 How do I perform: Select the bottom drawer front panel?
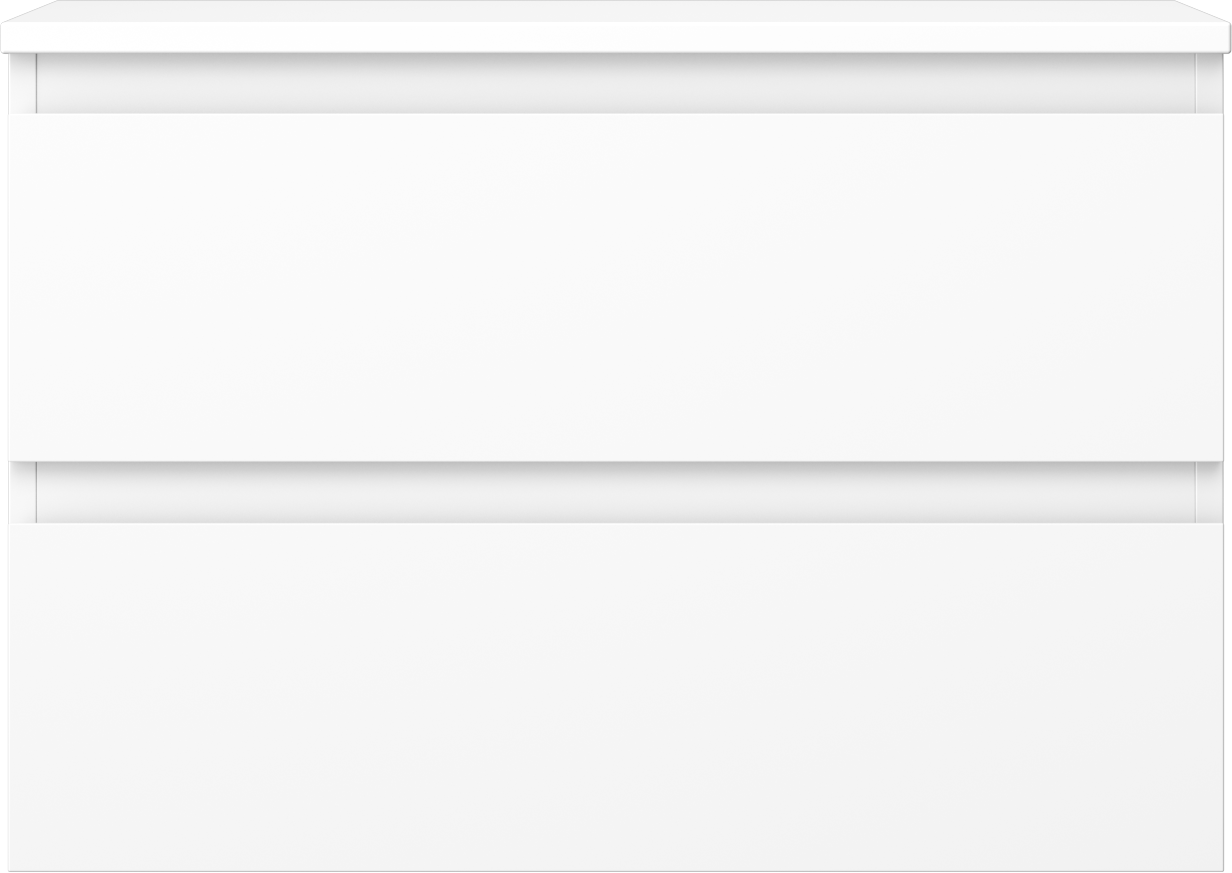pos(615,697)
